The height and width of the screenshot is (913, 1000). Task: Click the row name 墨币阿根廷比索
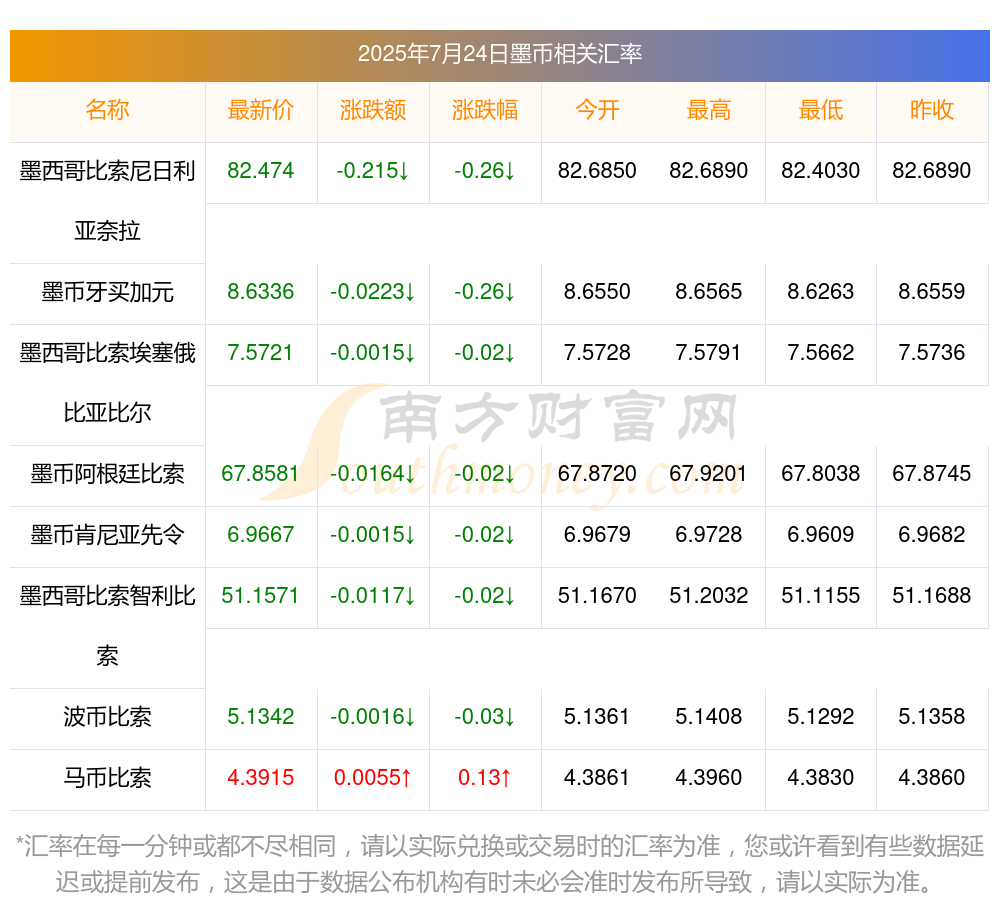(107, 474)
